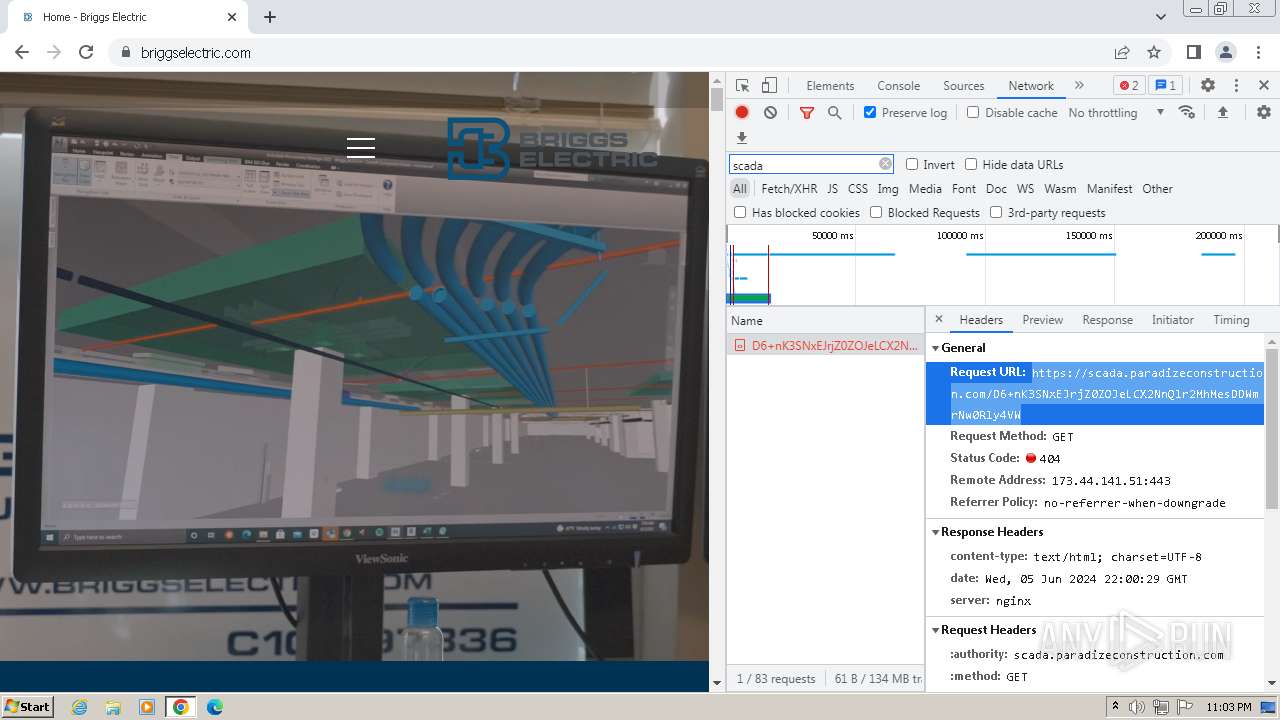The width and height of the screenshot is (1280, 720).
Task: Stop recording network log
Action: 742,113
